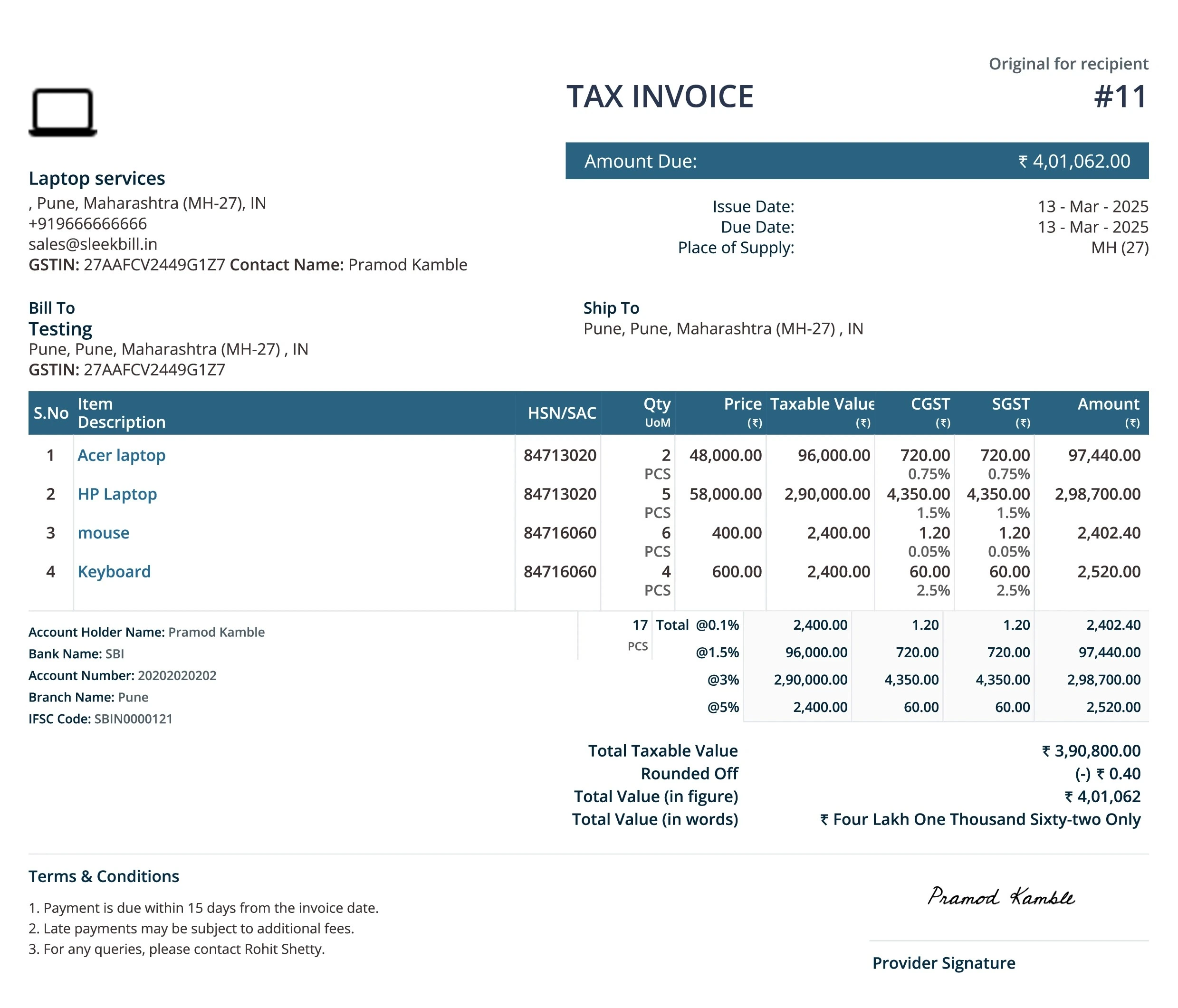Click the Terms & Conditions heading

click(x=104, y=877)
